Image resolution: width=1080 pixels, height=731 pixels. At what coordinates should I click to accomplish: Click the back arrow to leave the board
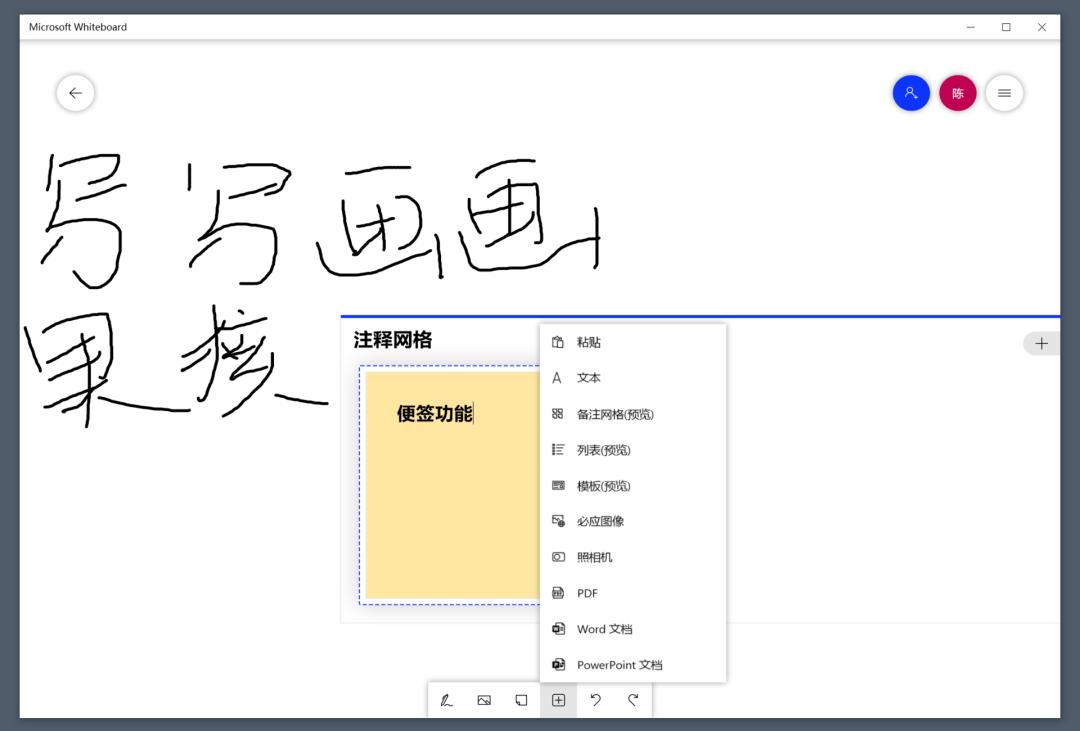pyautogui.click(x=75, y=92)
